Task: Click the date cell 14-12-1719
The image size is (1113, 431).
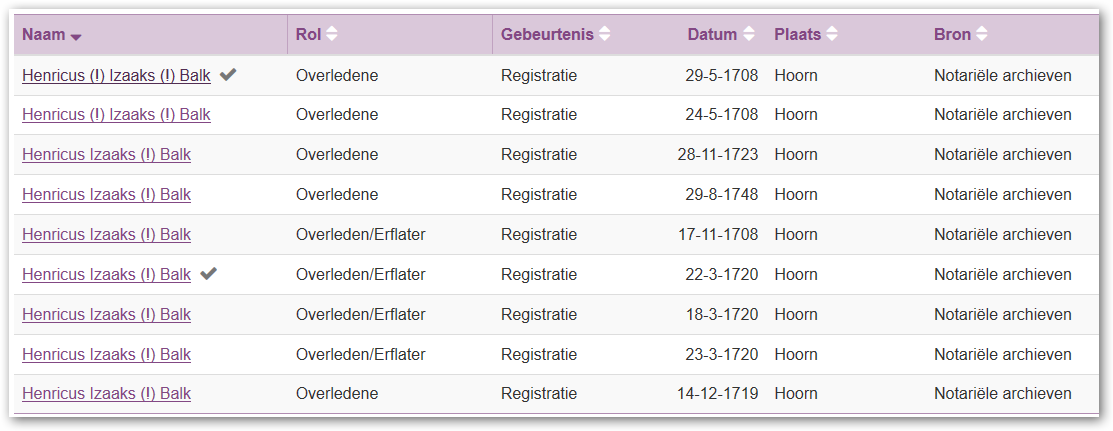Action: [x=718, y=393]
